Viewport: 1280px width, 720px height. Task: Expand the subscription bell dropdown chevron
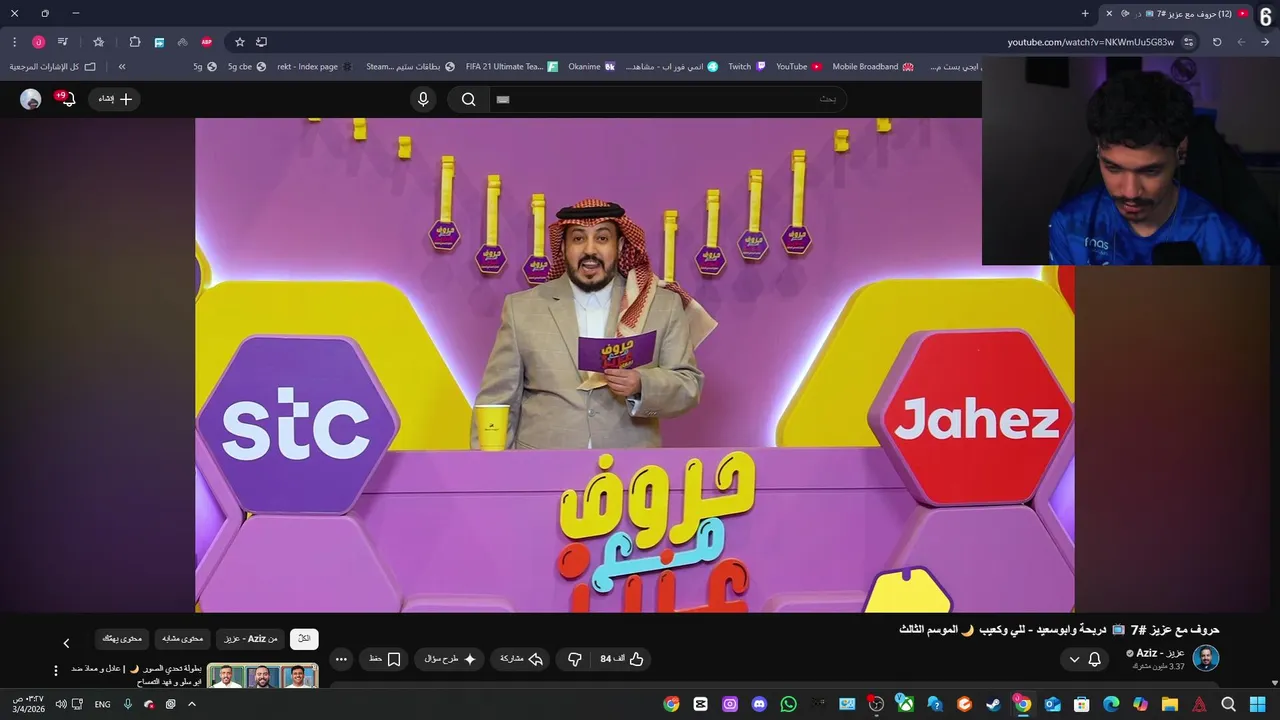[x=1074, y=659]
